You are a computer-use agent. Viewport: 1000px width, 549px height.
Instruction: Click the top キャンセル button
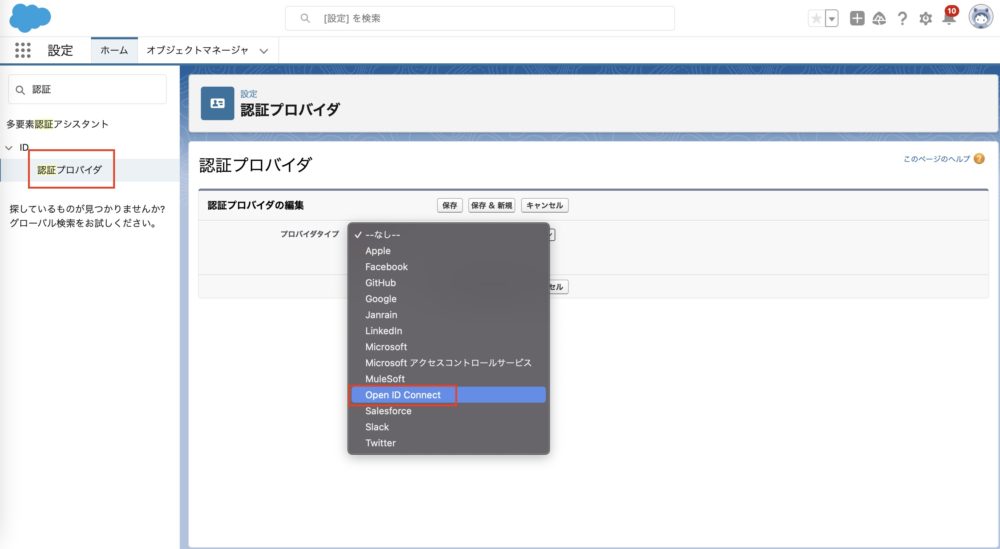click(x=544, y=205)
